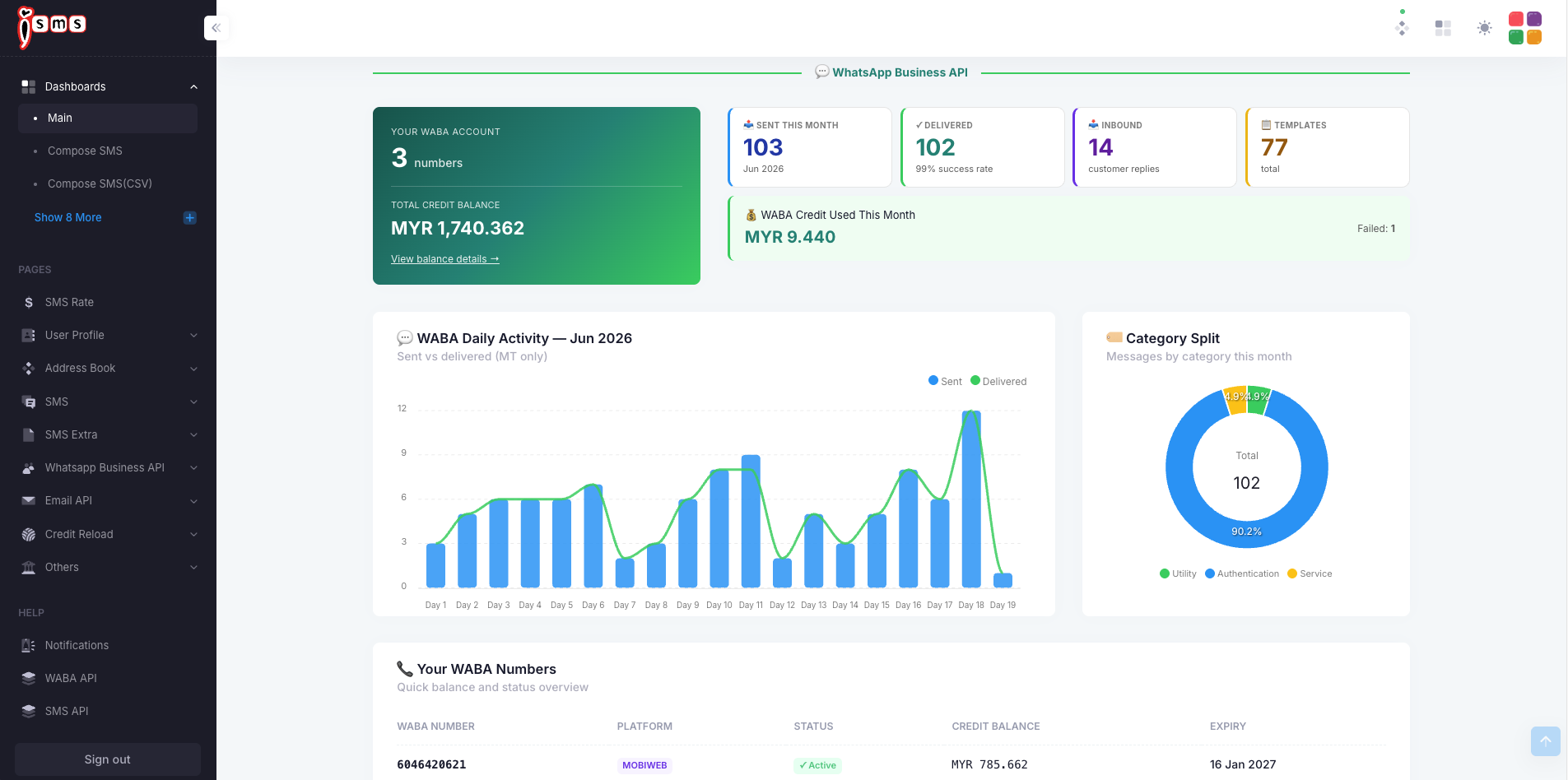The image size is (1568, 780).
Task: Expand the Address Book chevron
Action: click(194, 369)
